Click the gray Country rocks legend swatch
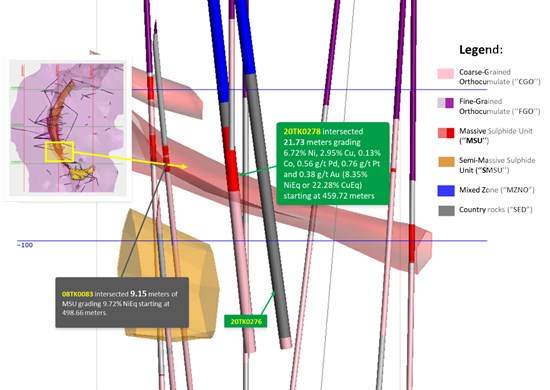550x390 pixels. (x=446, y=210)
